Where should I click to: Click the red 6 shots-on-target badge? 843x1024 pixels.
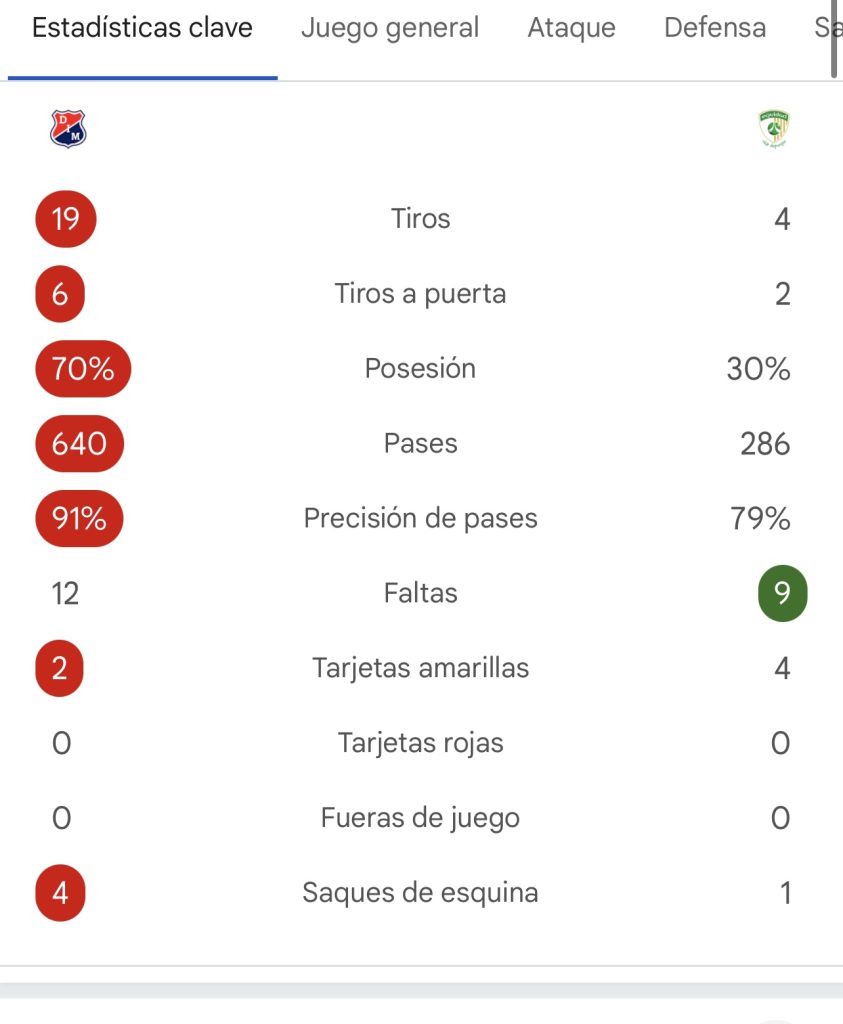click(60, 294)
